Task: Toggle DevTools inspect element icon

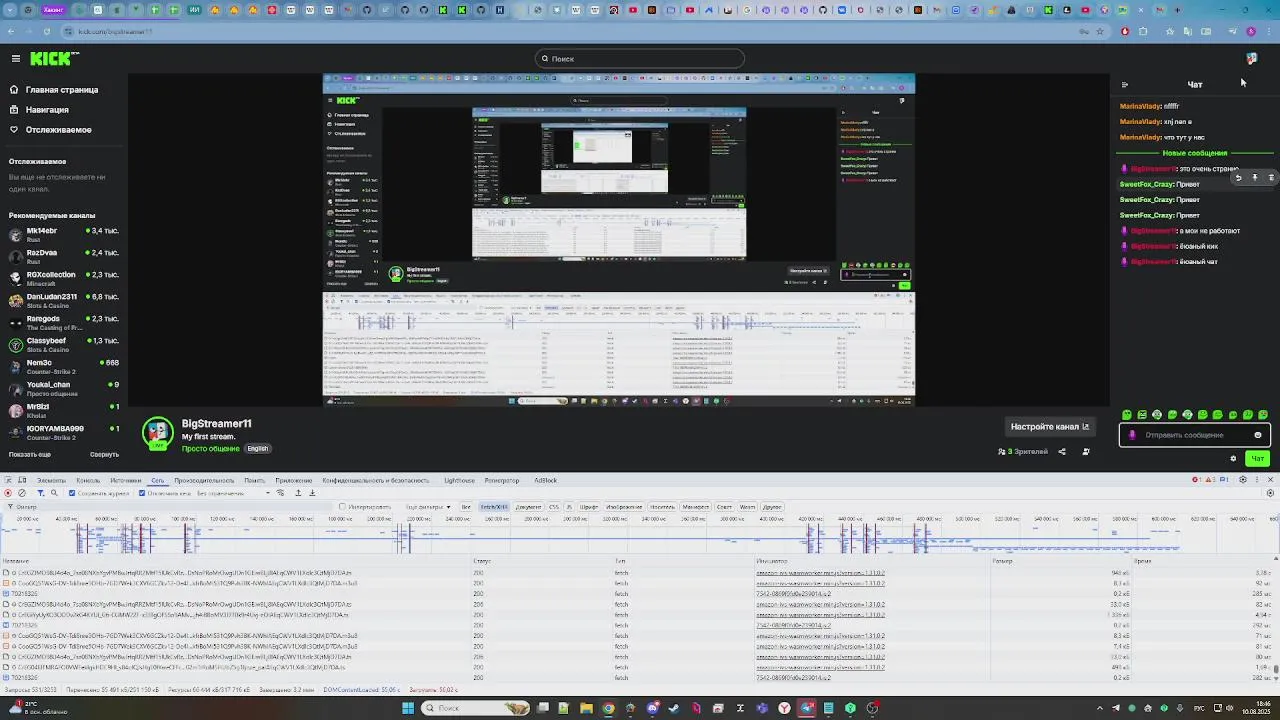Action: pos(7,480)
